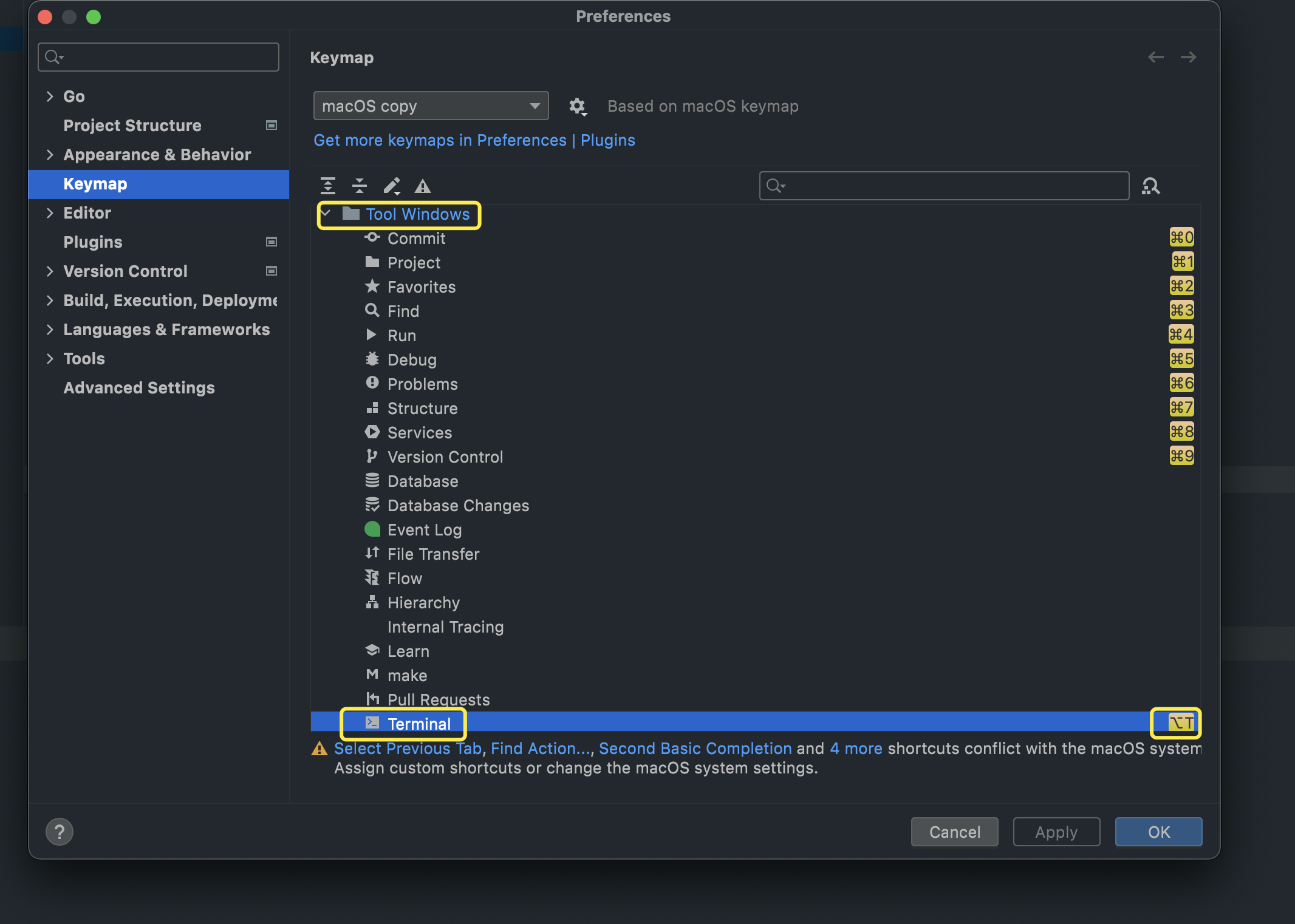Click the '4 more' conflicts link
Screen dimensions: 1295x924
pos(856,749)
